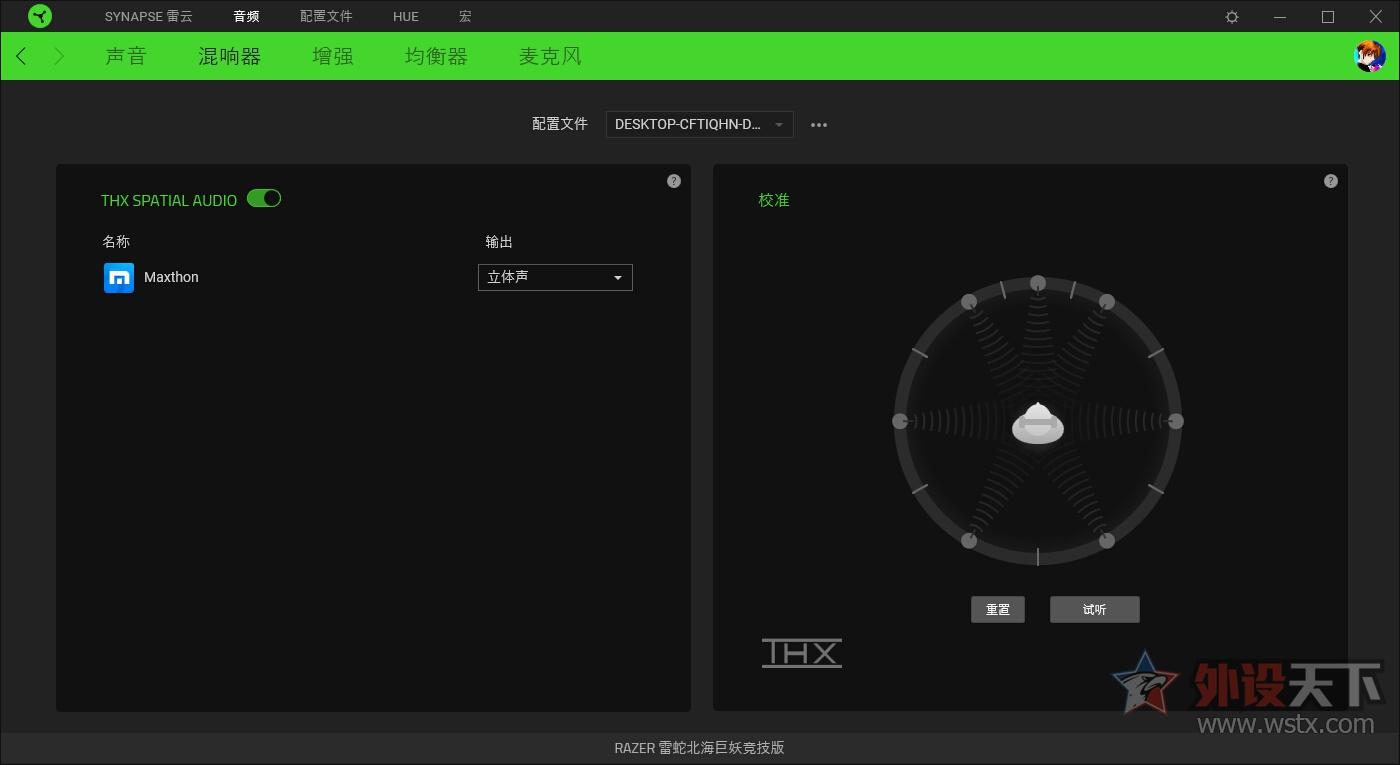
Task: Click the Razer logo icon
Action: tap(40, 16)
